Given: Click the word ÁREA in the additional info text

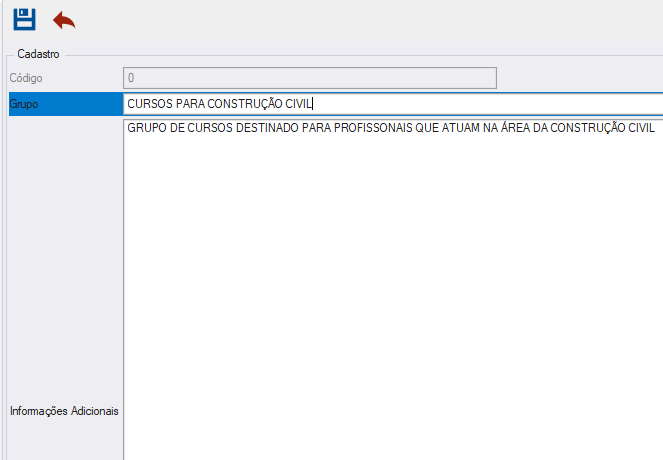Looking at the screenshot, I should pos(515,127).
